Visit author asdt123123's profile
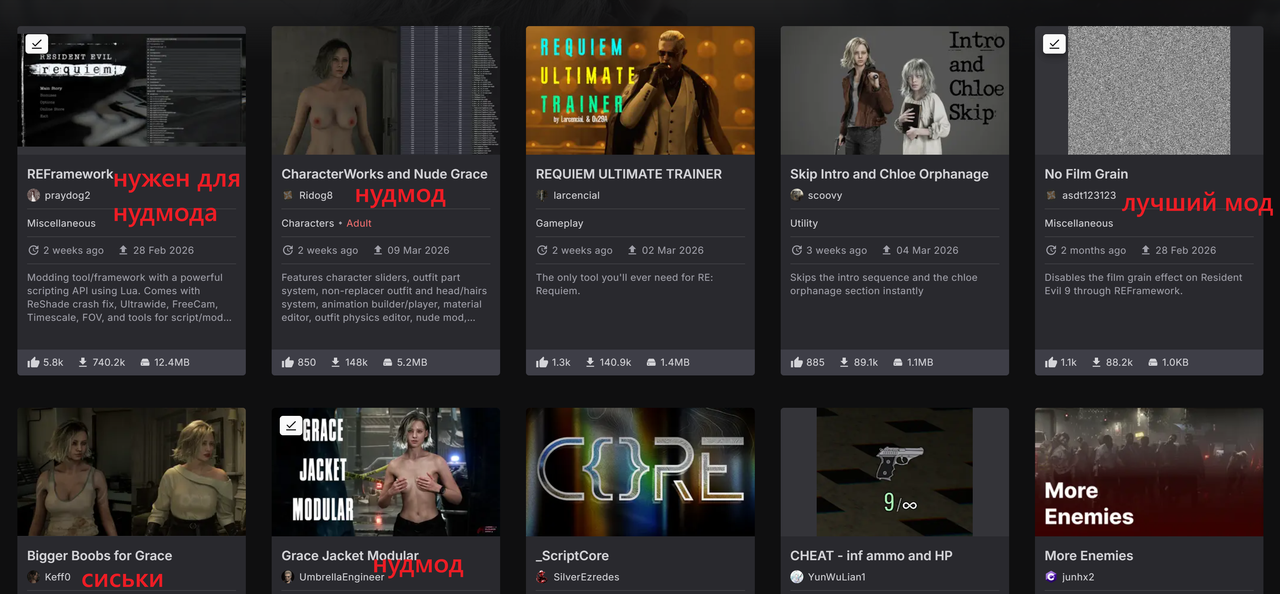This screenshot has width=1280, height=594. pyautogui.click(x=1089, y=196)
